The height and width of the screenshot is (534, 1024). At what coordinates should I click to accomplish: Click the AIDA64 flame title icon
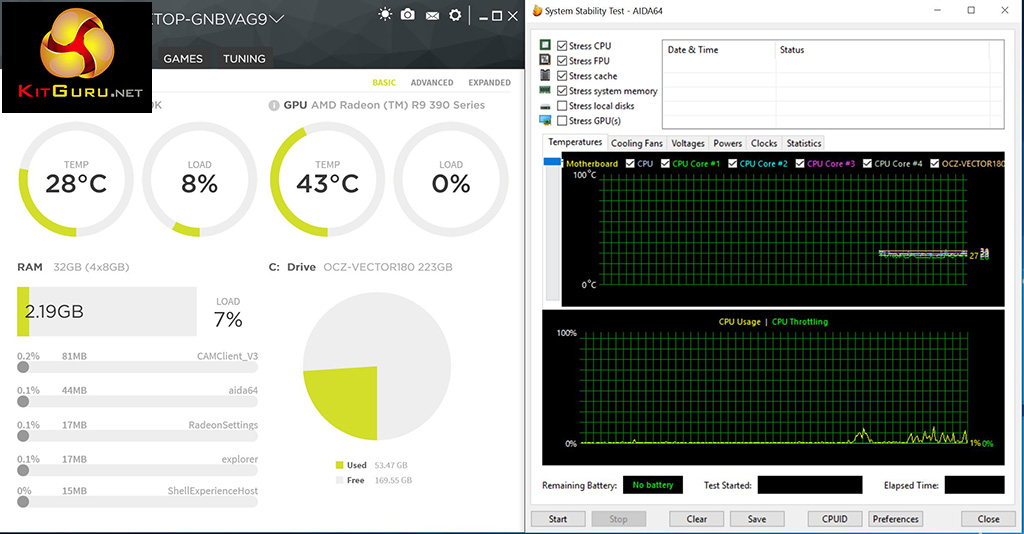pyautogui.click(x=537, y=10)
